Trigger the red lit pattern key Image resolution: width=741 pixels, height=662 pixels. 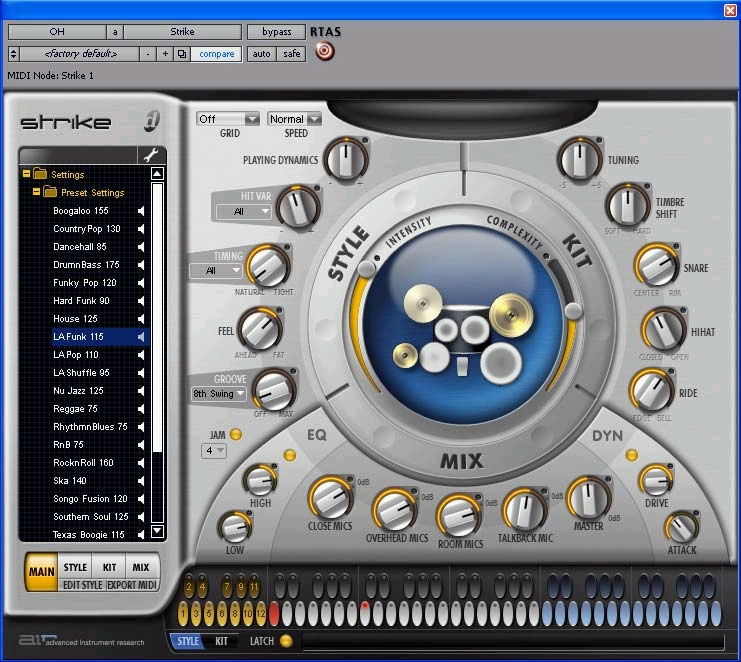274,613
